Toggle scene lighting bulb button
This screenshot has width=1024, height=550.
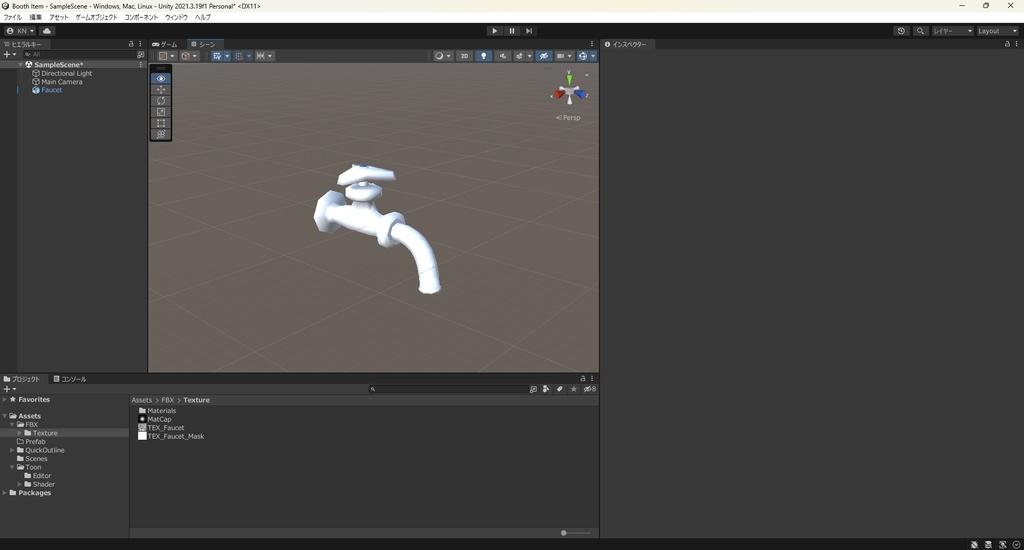483,56
